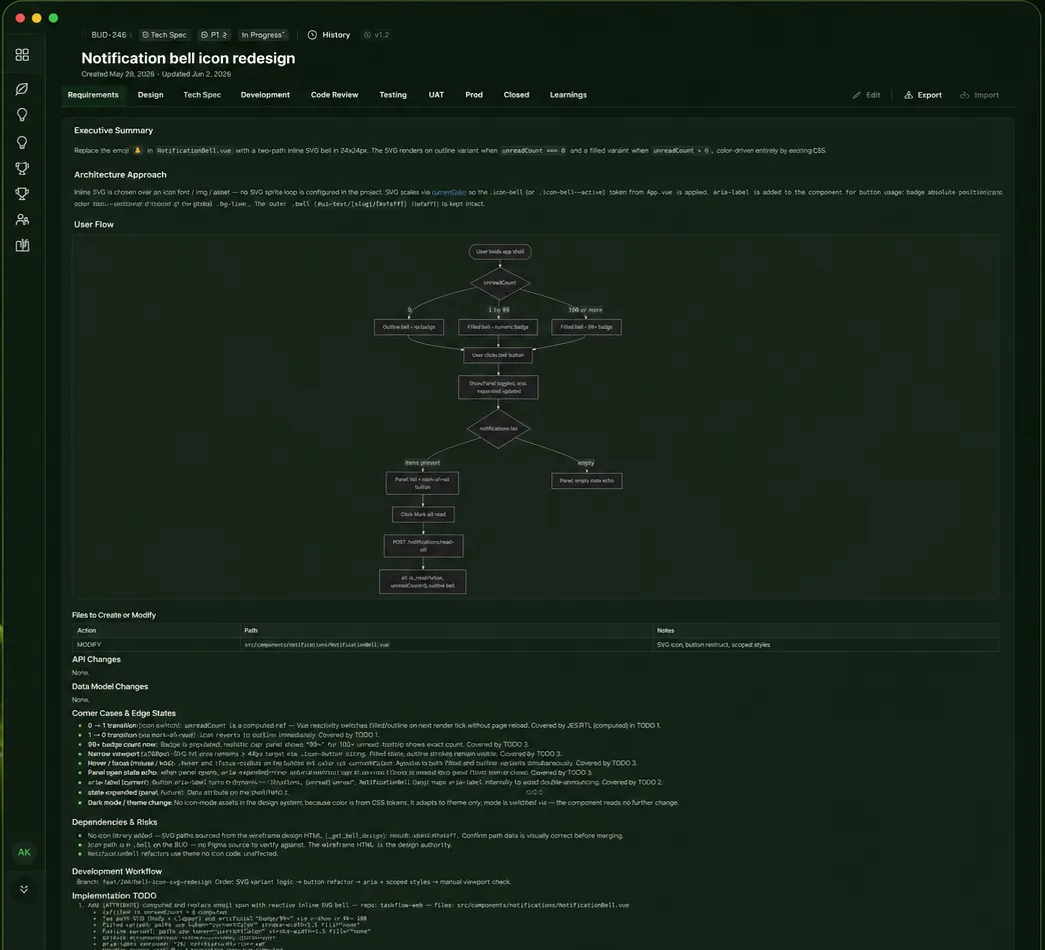Open the Tech Spec tab

202,95
